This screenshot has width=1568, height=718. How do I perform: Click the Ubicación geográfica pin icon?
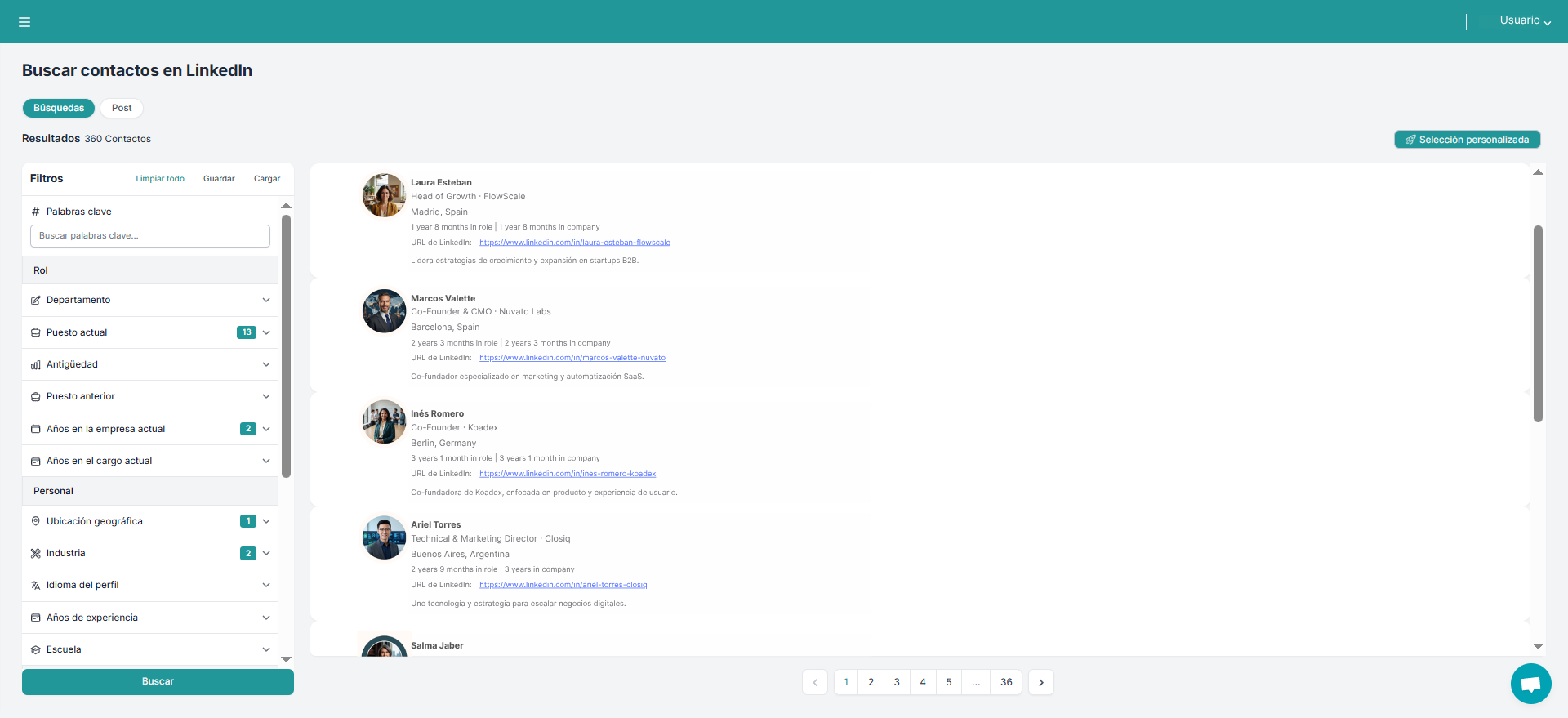[36, 521]
